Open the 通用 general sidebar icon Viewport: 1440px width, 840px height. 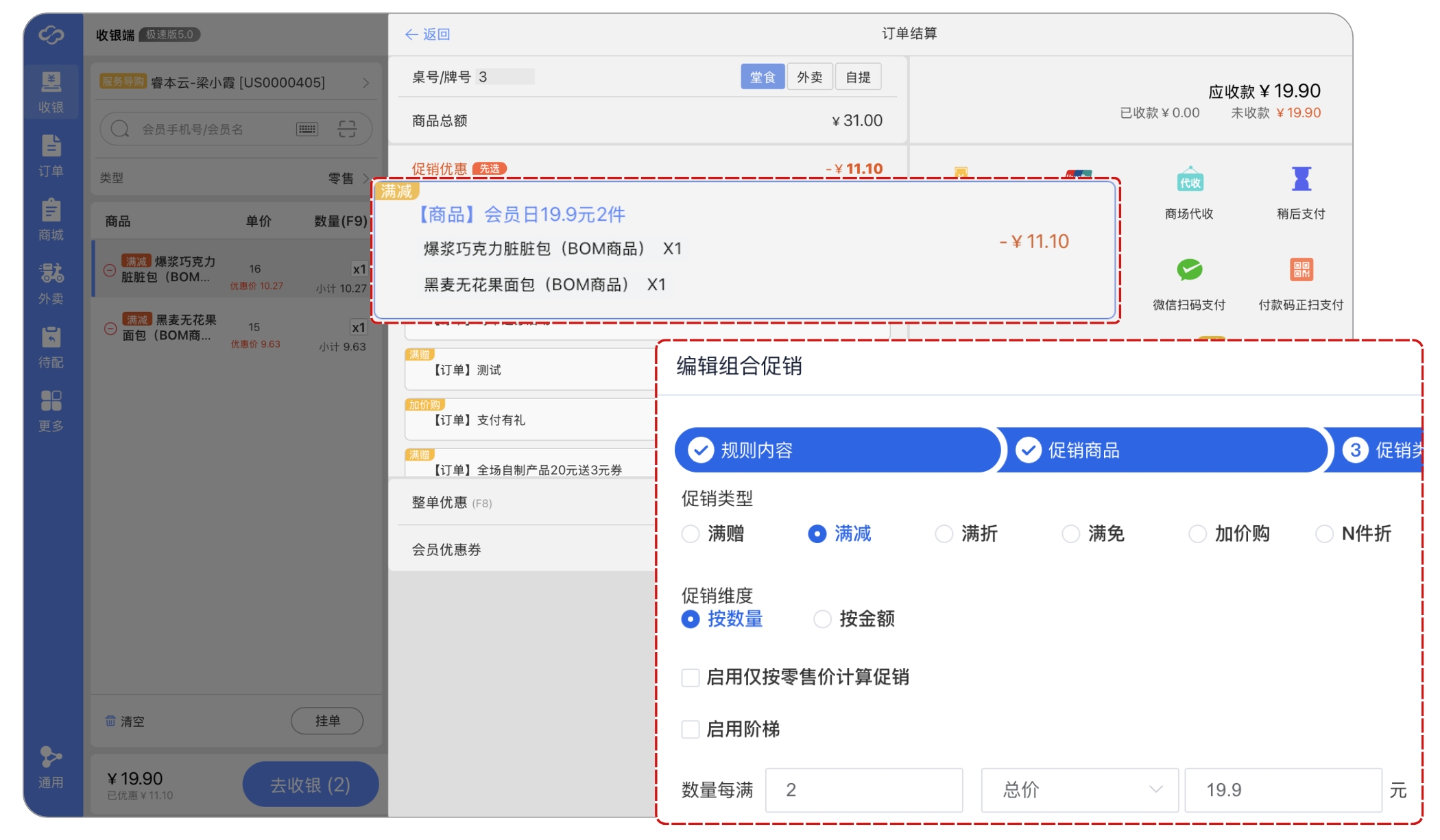coord(51,768)
